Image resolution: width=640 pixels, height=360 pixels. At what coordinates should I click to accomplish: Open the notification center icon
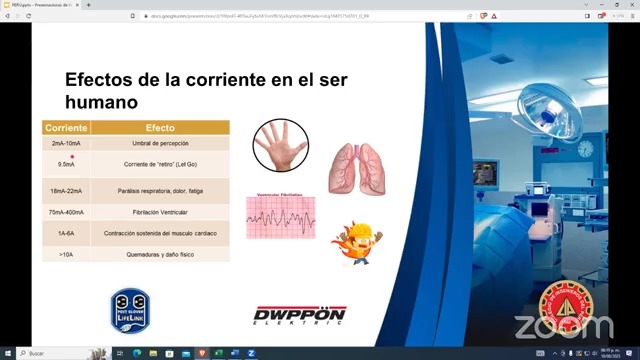point(629,353)
